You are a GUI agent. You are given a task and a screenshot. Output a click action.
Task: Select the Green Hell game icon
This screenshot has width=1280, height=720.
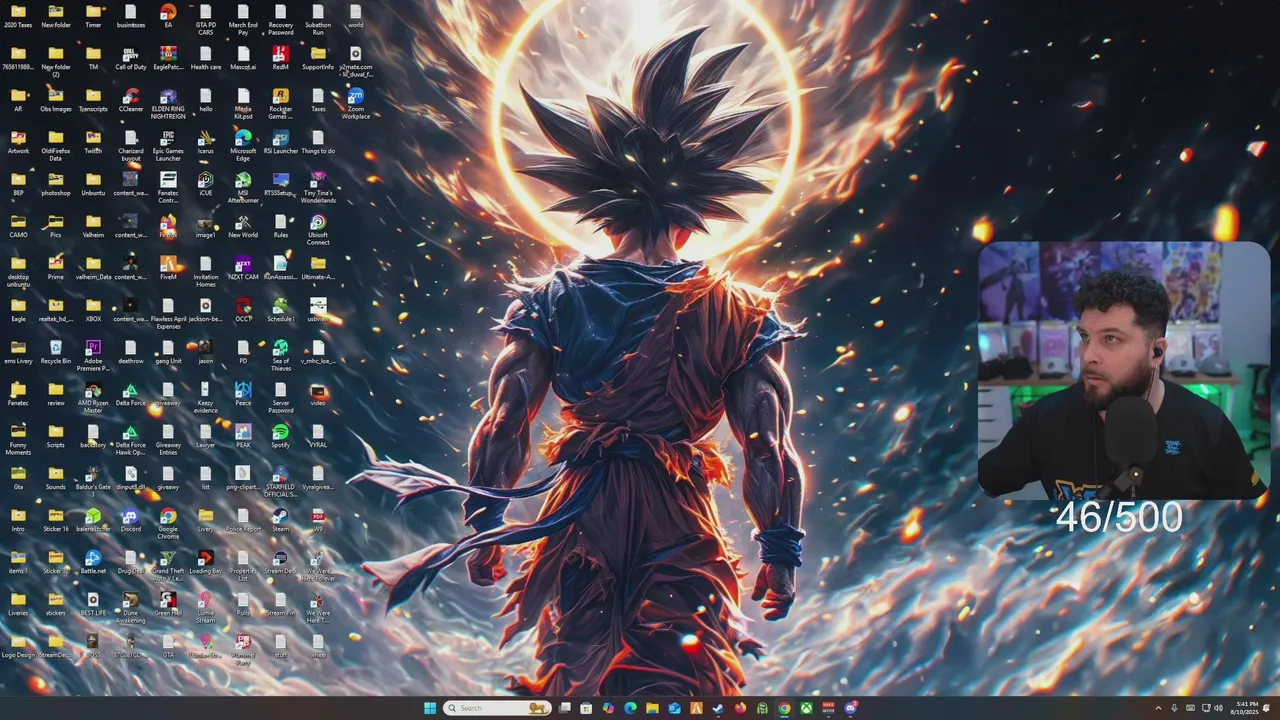[168, 604]
